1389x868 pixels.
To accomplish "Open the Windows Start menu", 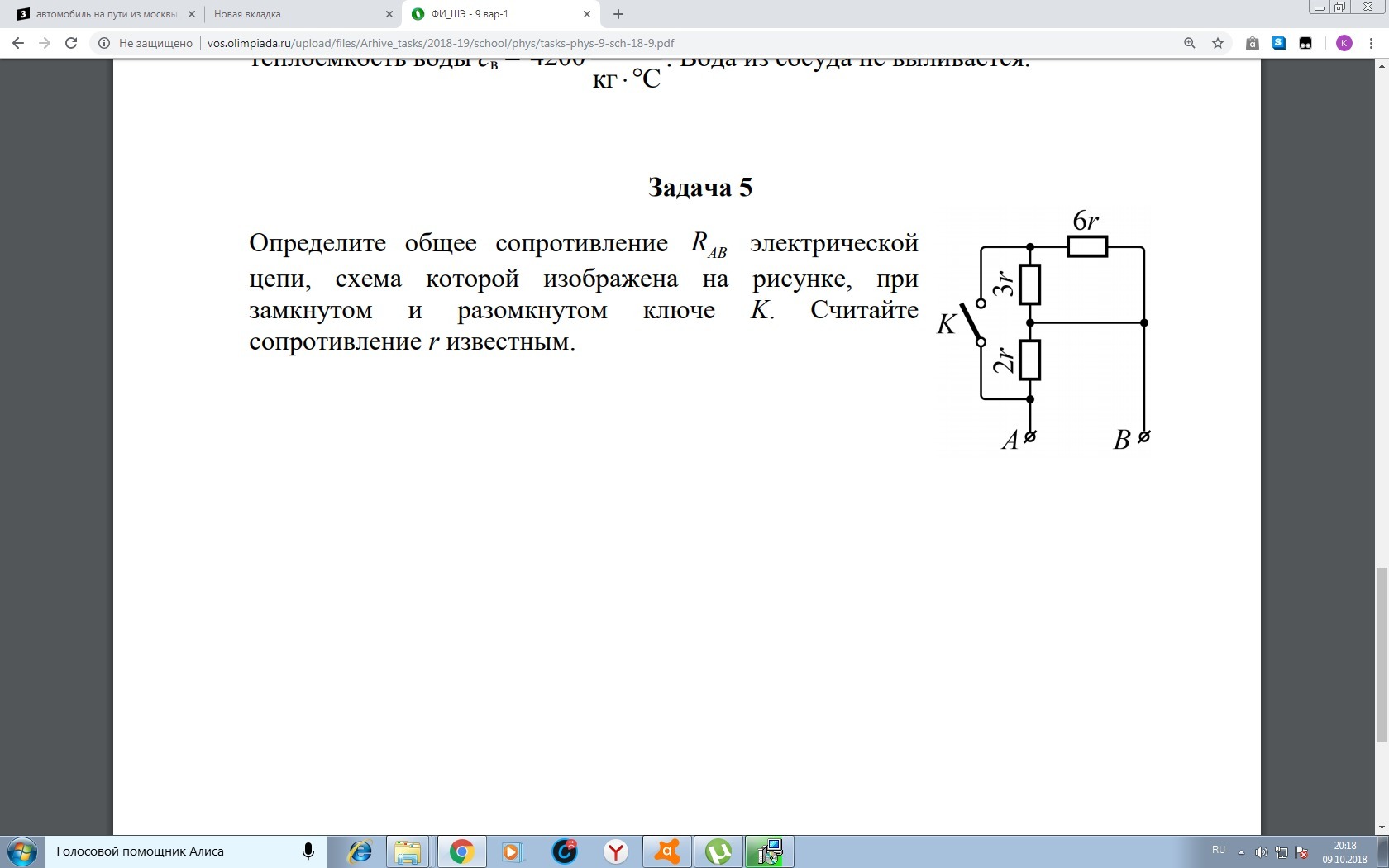I will [x=22, y=851].
